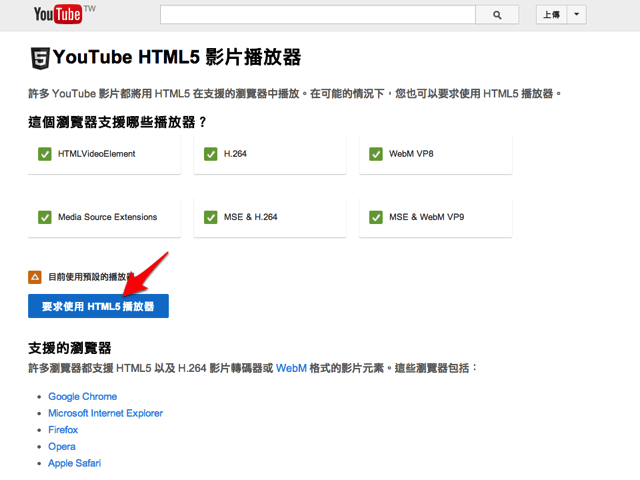Open the dropdown arrow next to 上傳
This screenshot has height=480, width=640.
576,15
